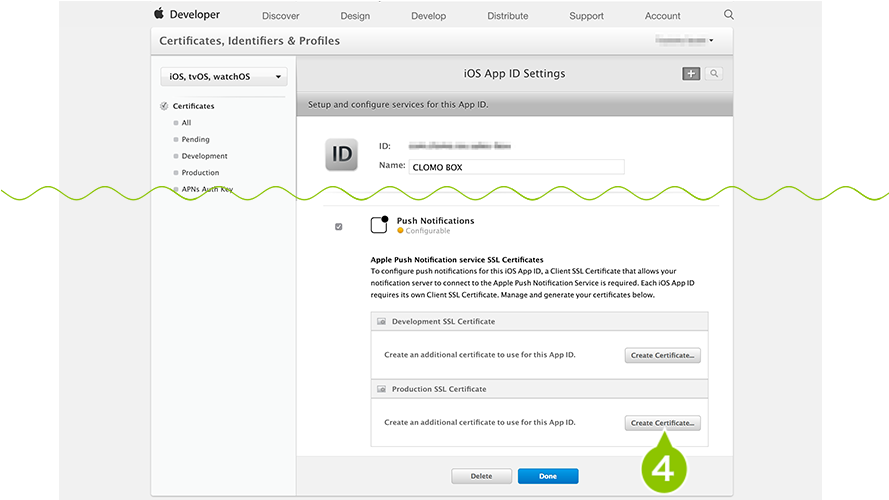Select Development under Certificates
Viewport: 889px width, 500px height.
(x=205, y=156)
